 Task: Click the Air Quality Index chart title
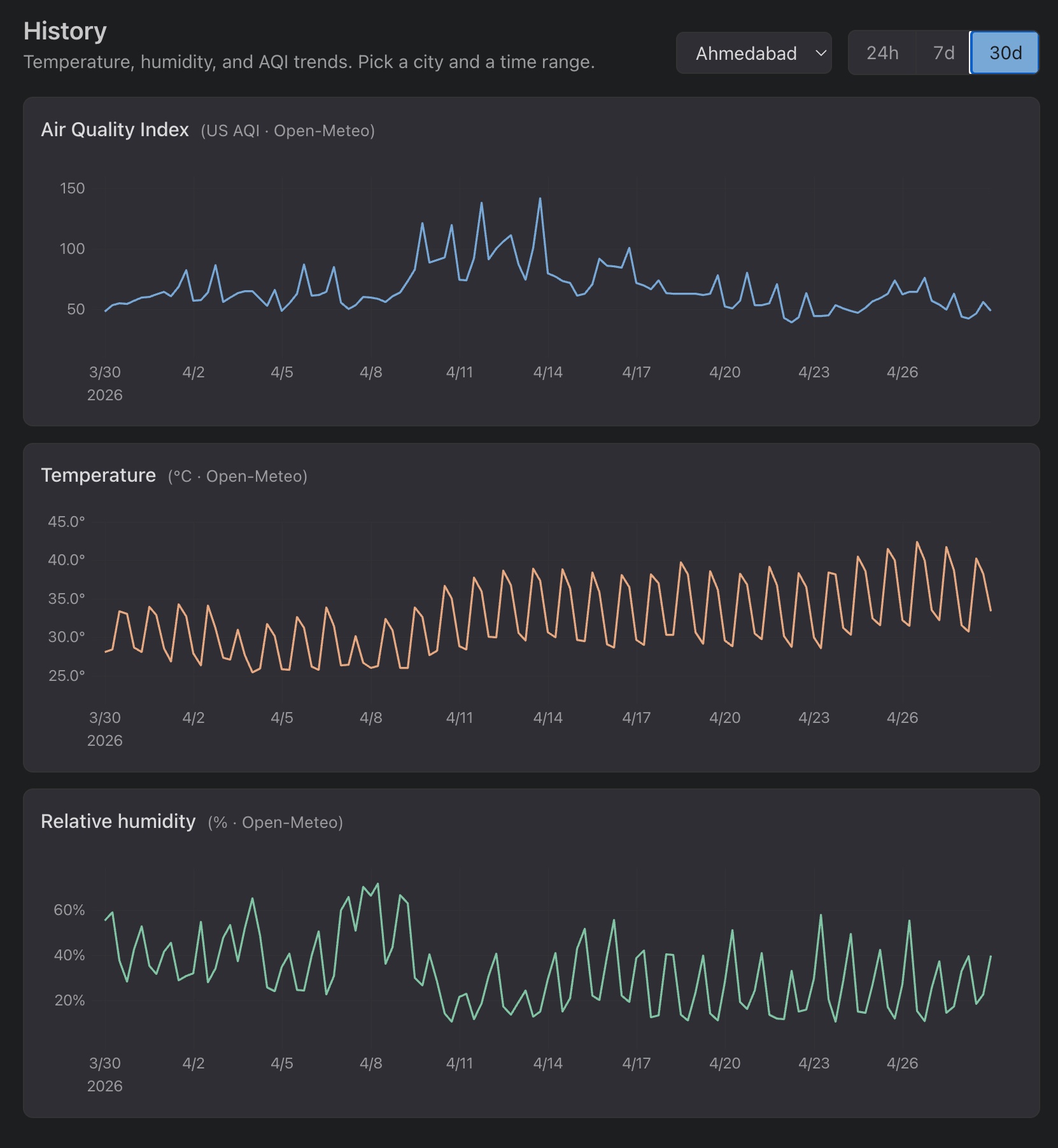click(115, 130)
